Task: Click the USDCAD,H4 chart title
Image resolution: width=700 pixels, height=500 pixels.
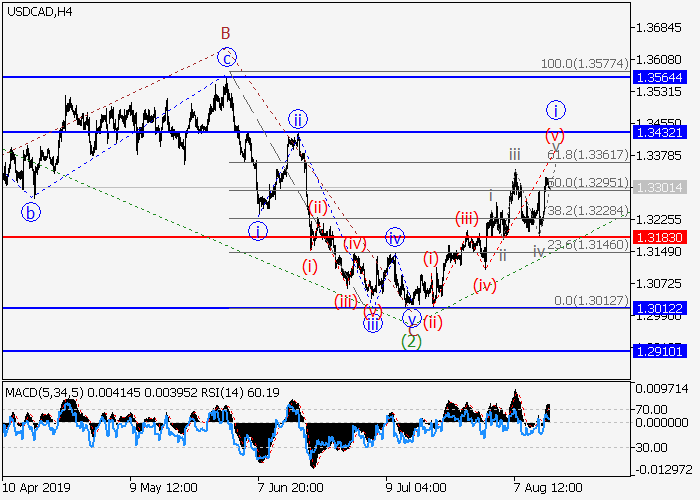Action: click(36, 12)
